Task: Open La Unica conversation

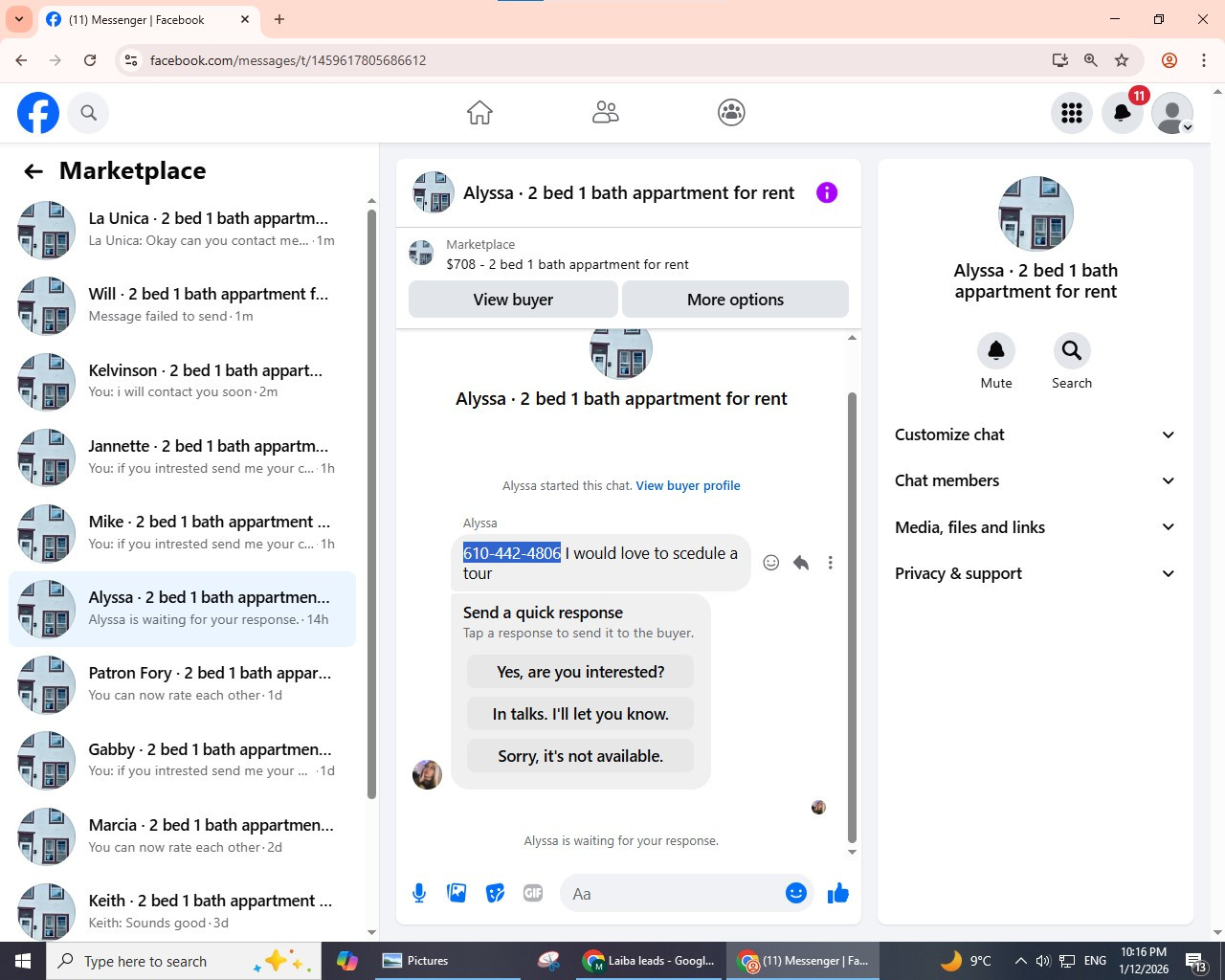Action: [182, 230]
